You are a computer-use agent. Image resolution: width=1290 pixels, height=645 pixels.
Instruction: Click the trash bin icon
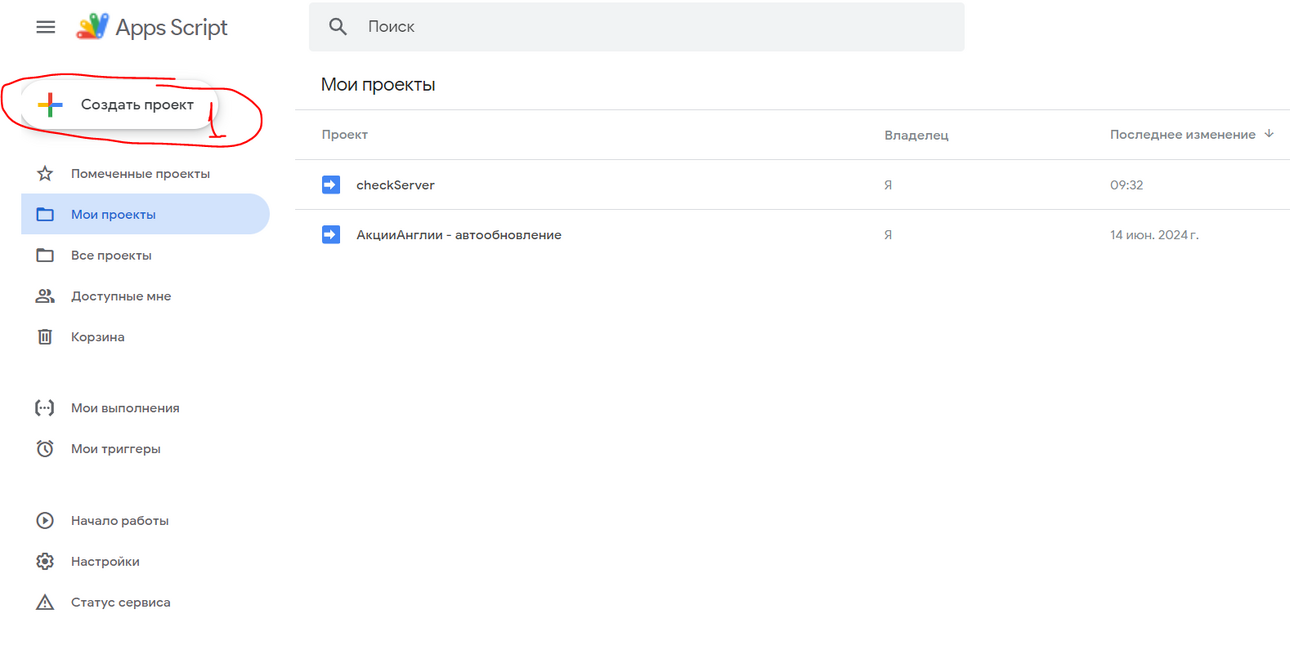[45, 337]
